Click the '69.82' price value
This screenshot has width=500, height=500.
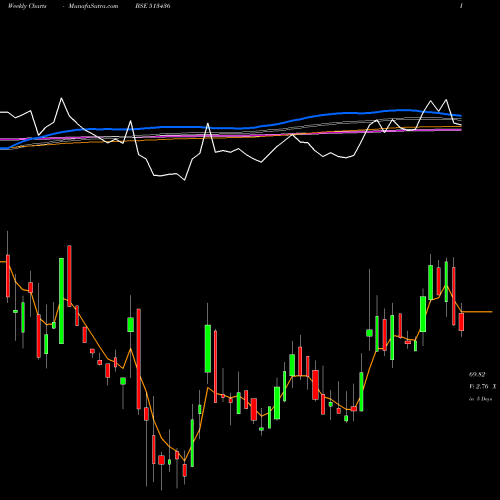pyautogui.click(x=477, y=375)
